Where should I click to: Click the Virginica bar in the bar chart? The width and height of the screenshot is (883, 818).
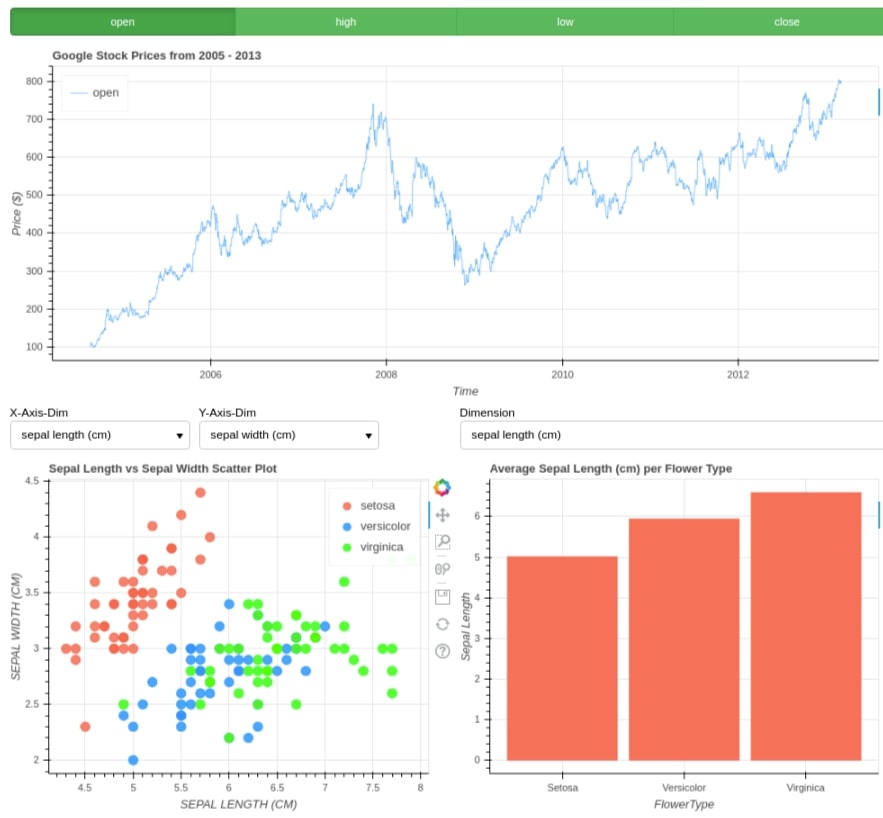(806, 626)
